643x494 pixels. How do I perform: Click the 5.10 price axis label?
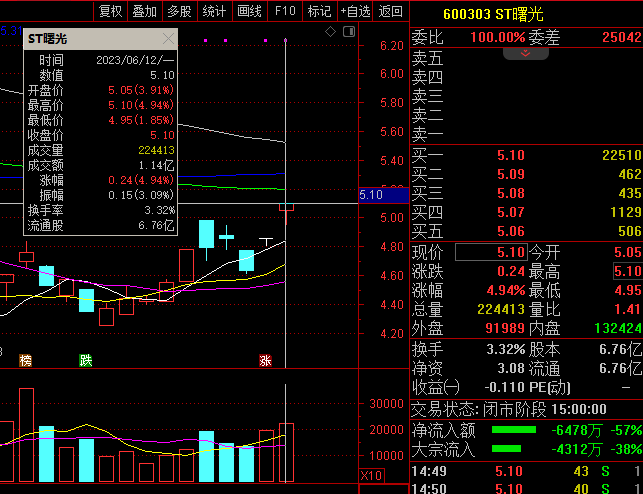coord(384,195)
